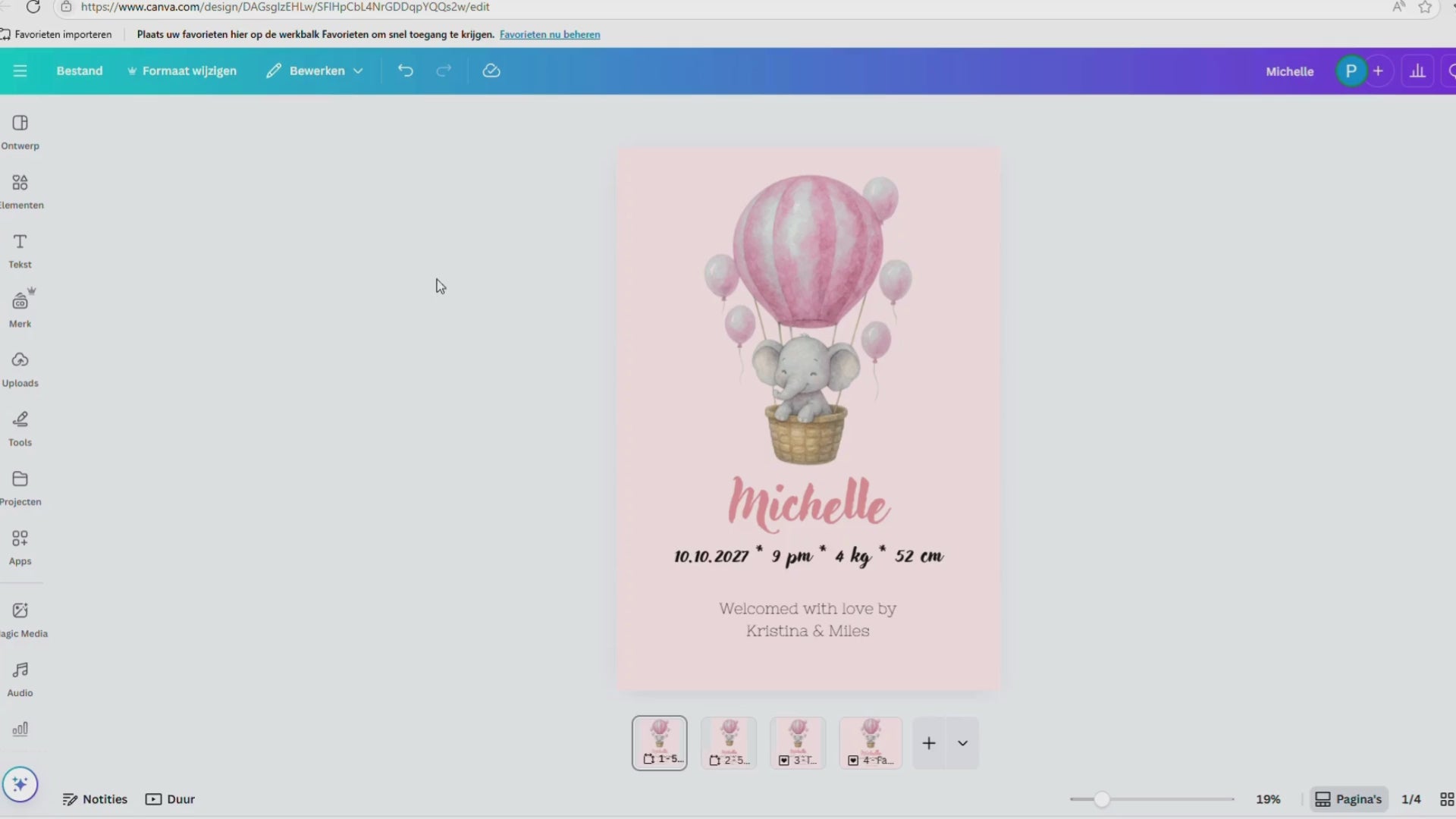
Task: Expand the add page options chevron
Action: click(x=962, y=743)
